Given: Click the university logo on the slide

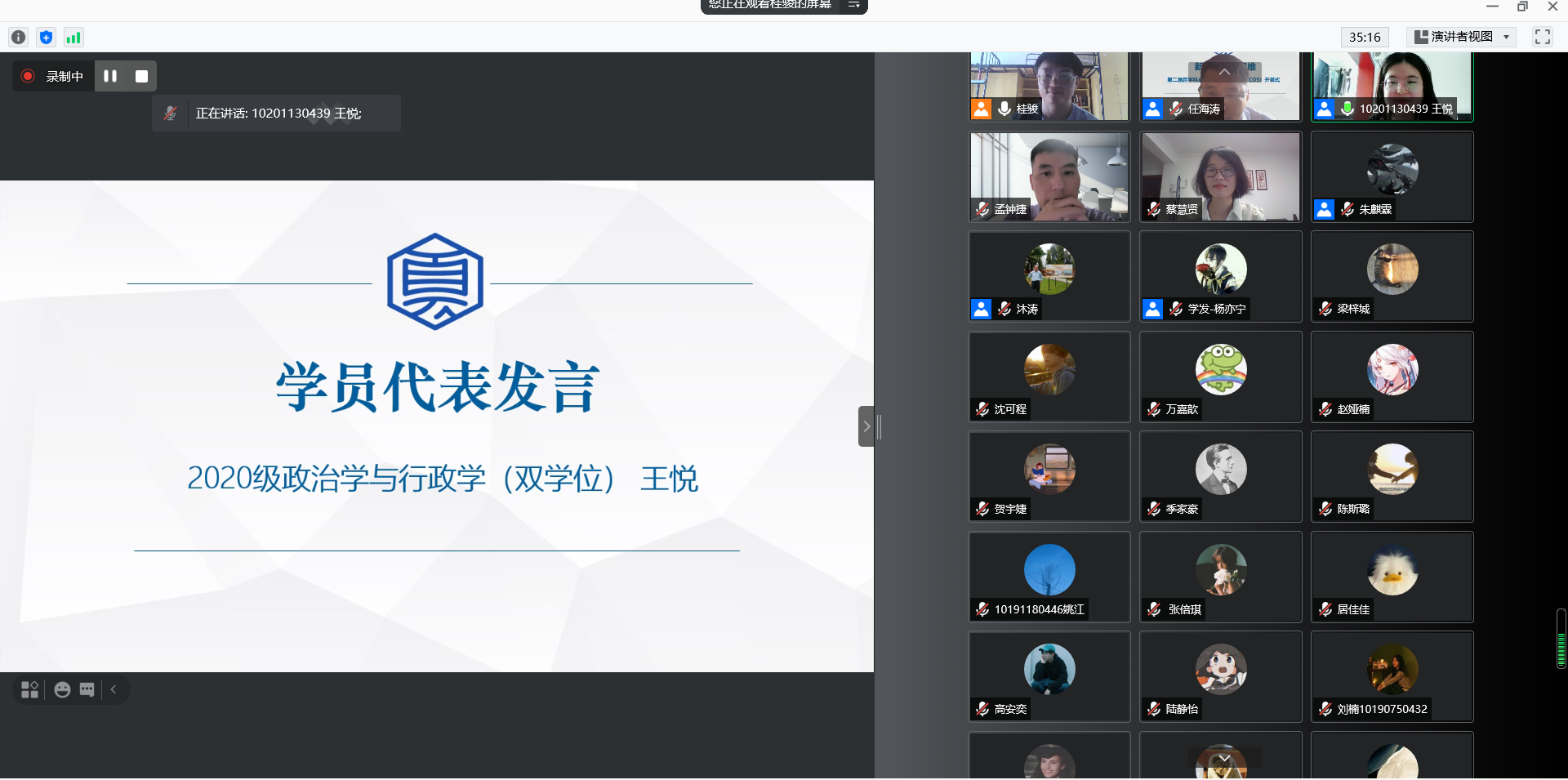Looking at the screenshot, I should click(x=435, y=282).
